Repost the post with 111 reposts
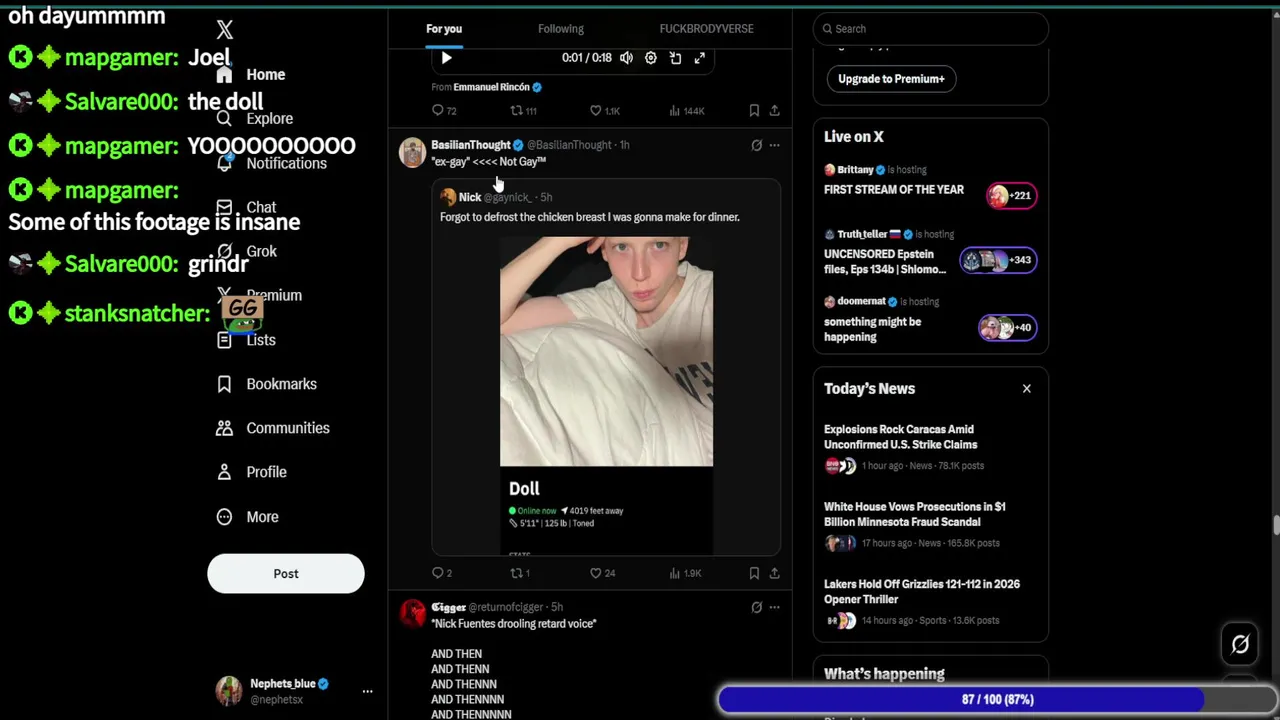The width and height of the screenshot is (1280, 720). coord(524,111)
